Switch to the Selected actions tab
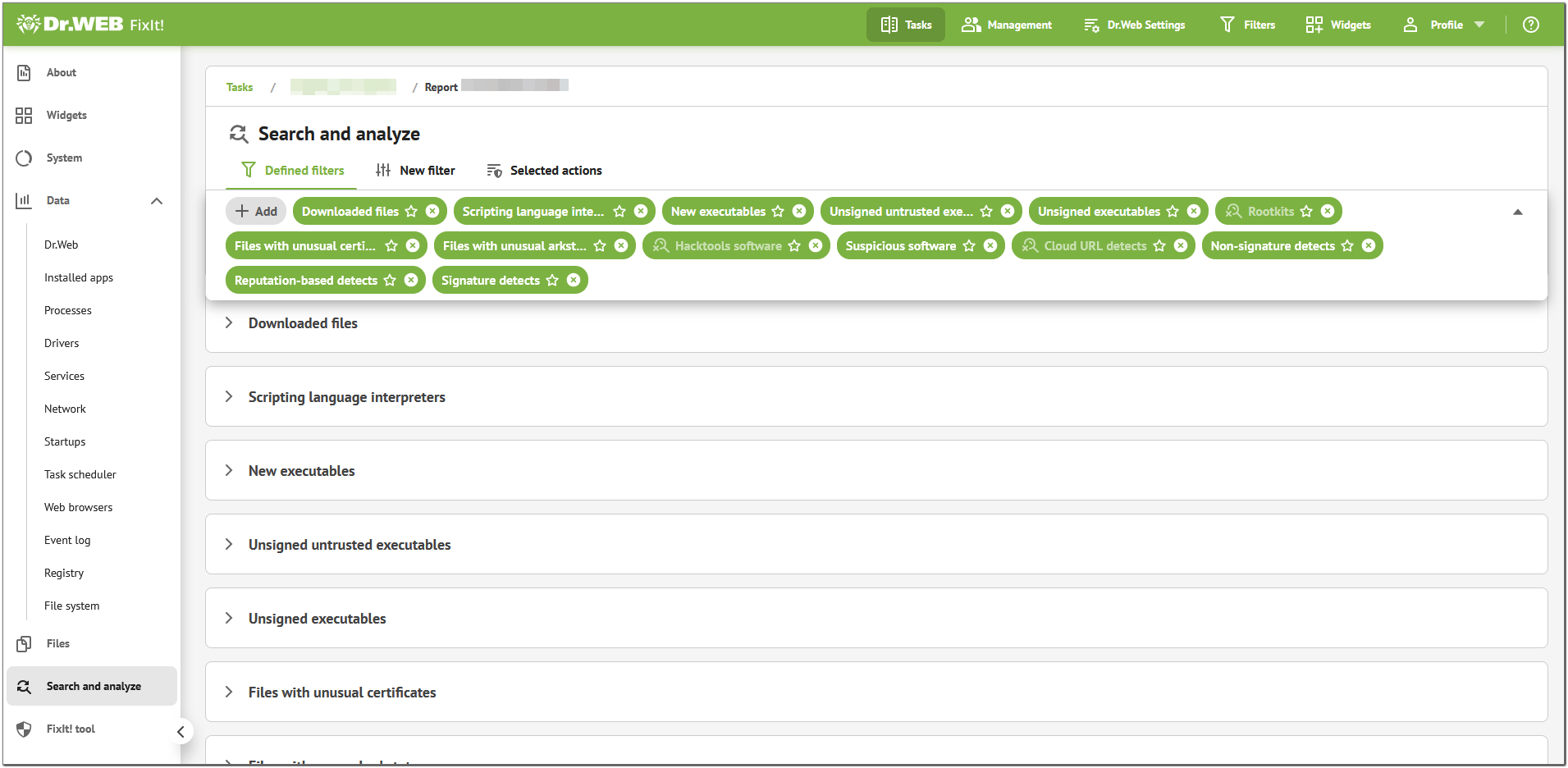Viewport: 1568px width, 768px height. [x=544, y=171]
